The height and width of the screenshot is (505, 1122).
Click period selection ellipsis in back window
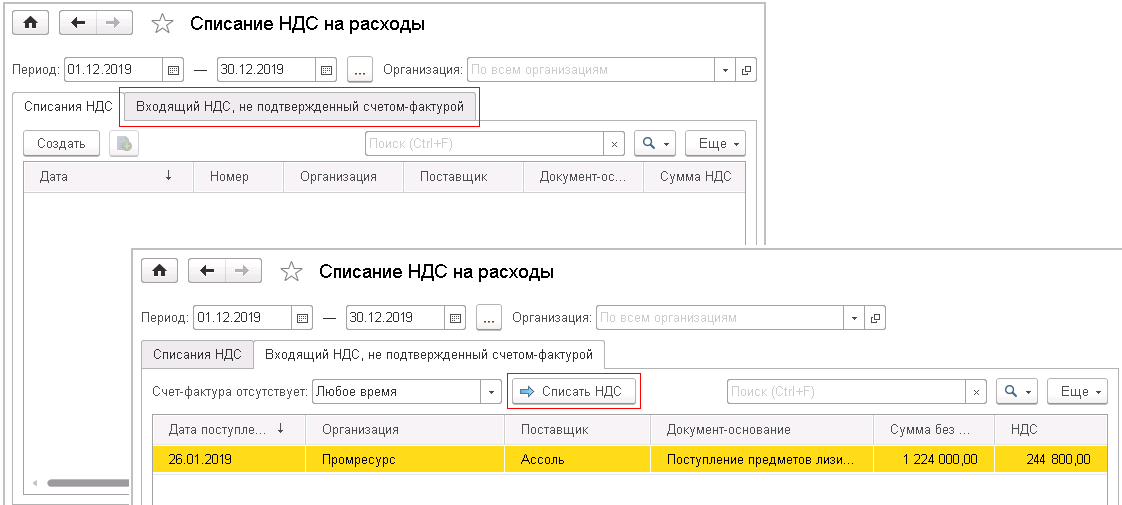(x=360, y=70)
